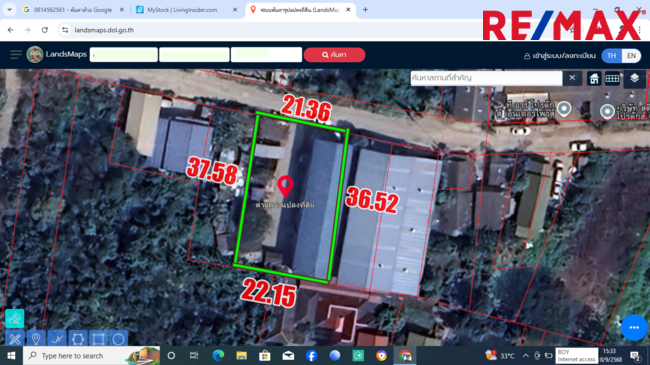Screen dimensions: 650x365
Task: Go back in browser history
Action: click(11, 30)
